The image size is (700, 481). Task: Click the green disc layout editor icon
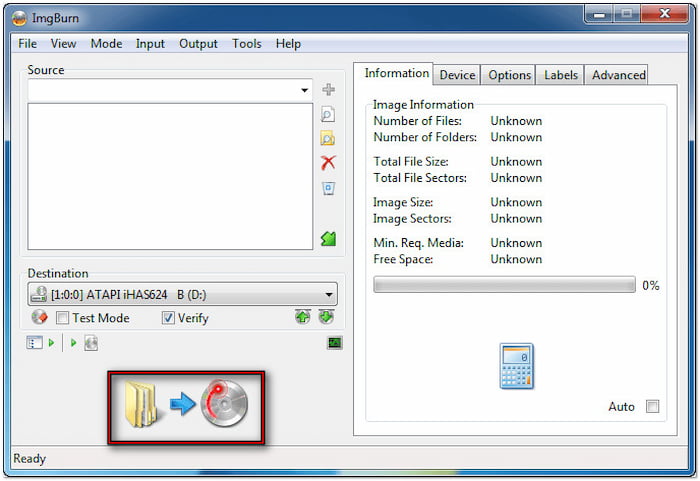coord(329,239)
